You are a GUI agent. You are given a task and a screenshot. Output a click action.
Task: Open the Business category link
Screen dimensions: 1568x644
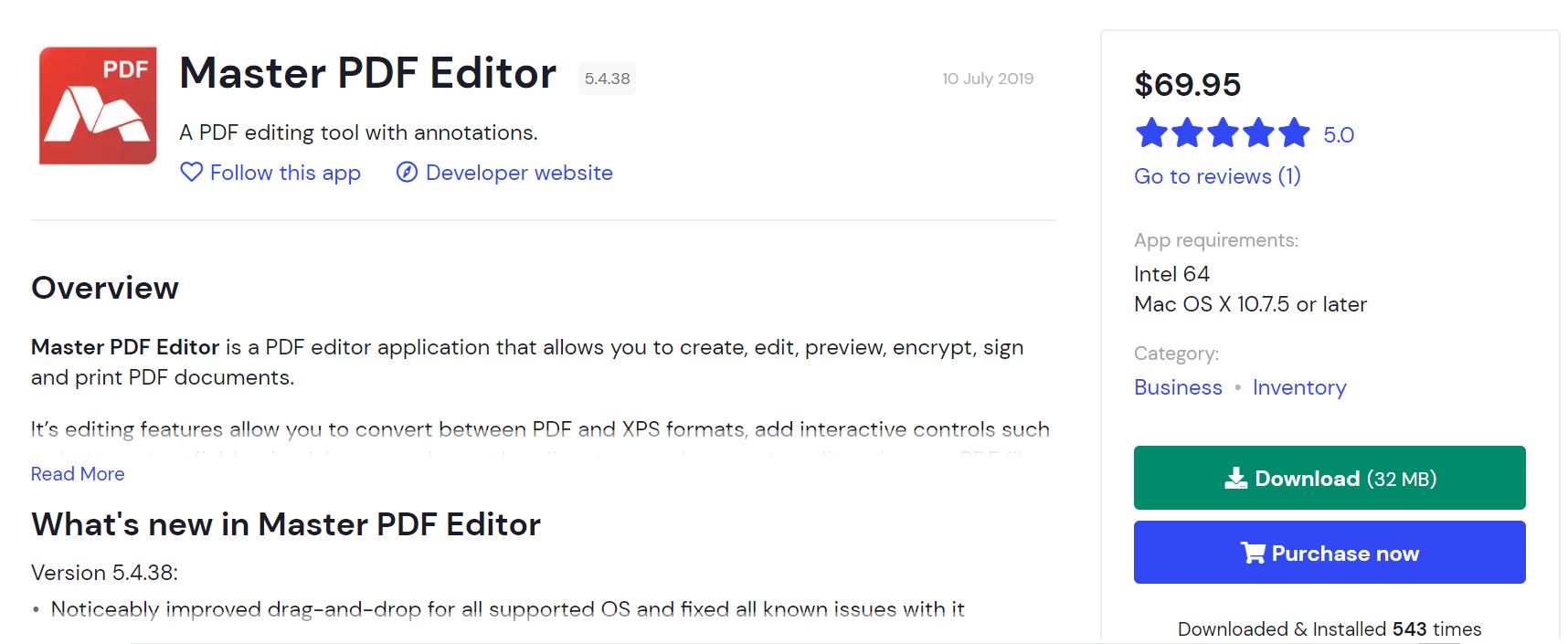tap(1177, 387)
